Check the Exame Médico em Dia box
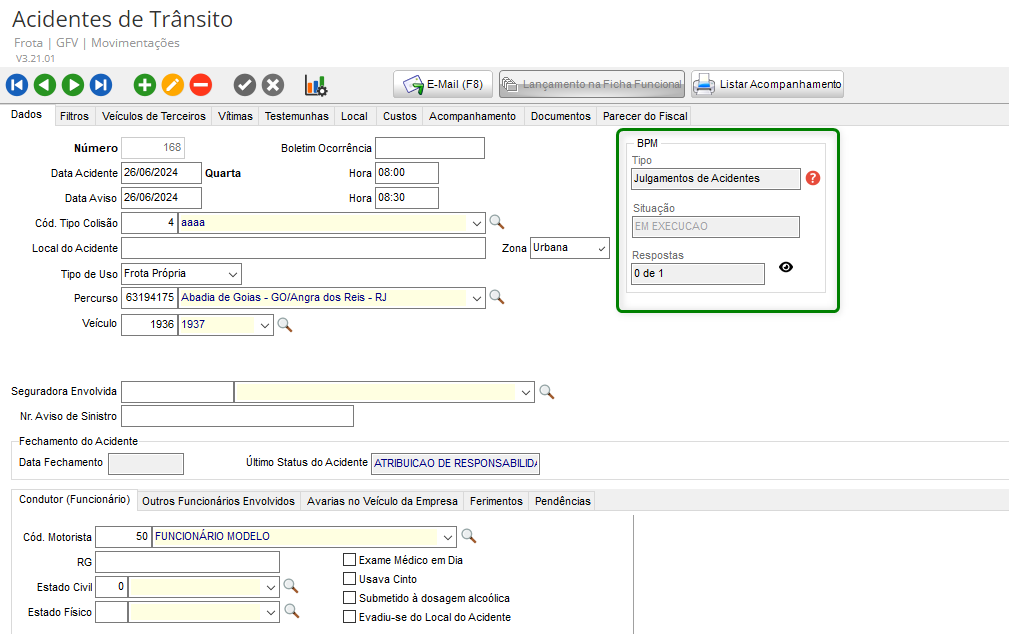1009x634 pixels. tap(350, 560)
